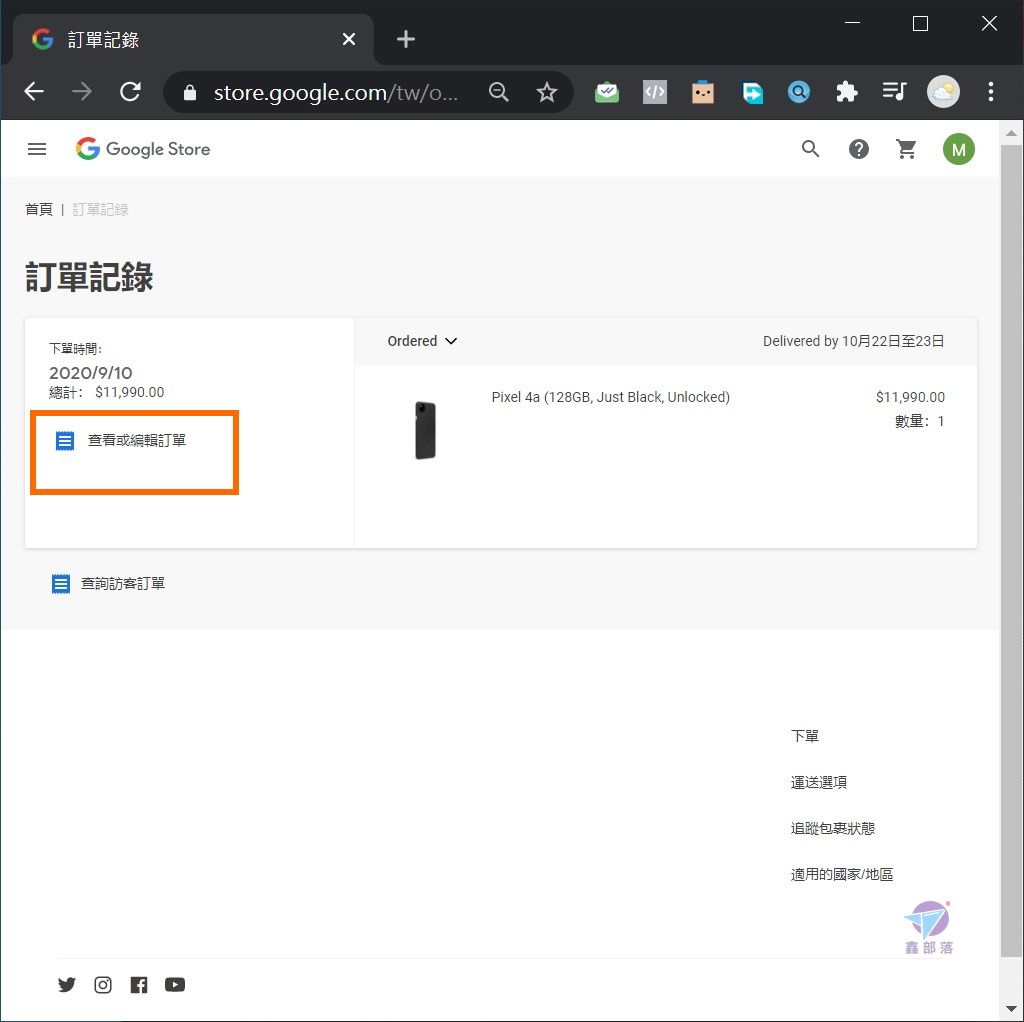Click the zoom magnifier in the address bar

[x=498, y=92]
